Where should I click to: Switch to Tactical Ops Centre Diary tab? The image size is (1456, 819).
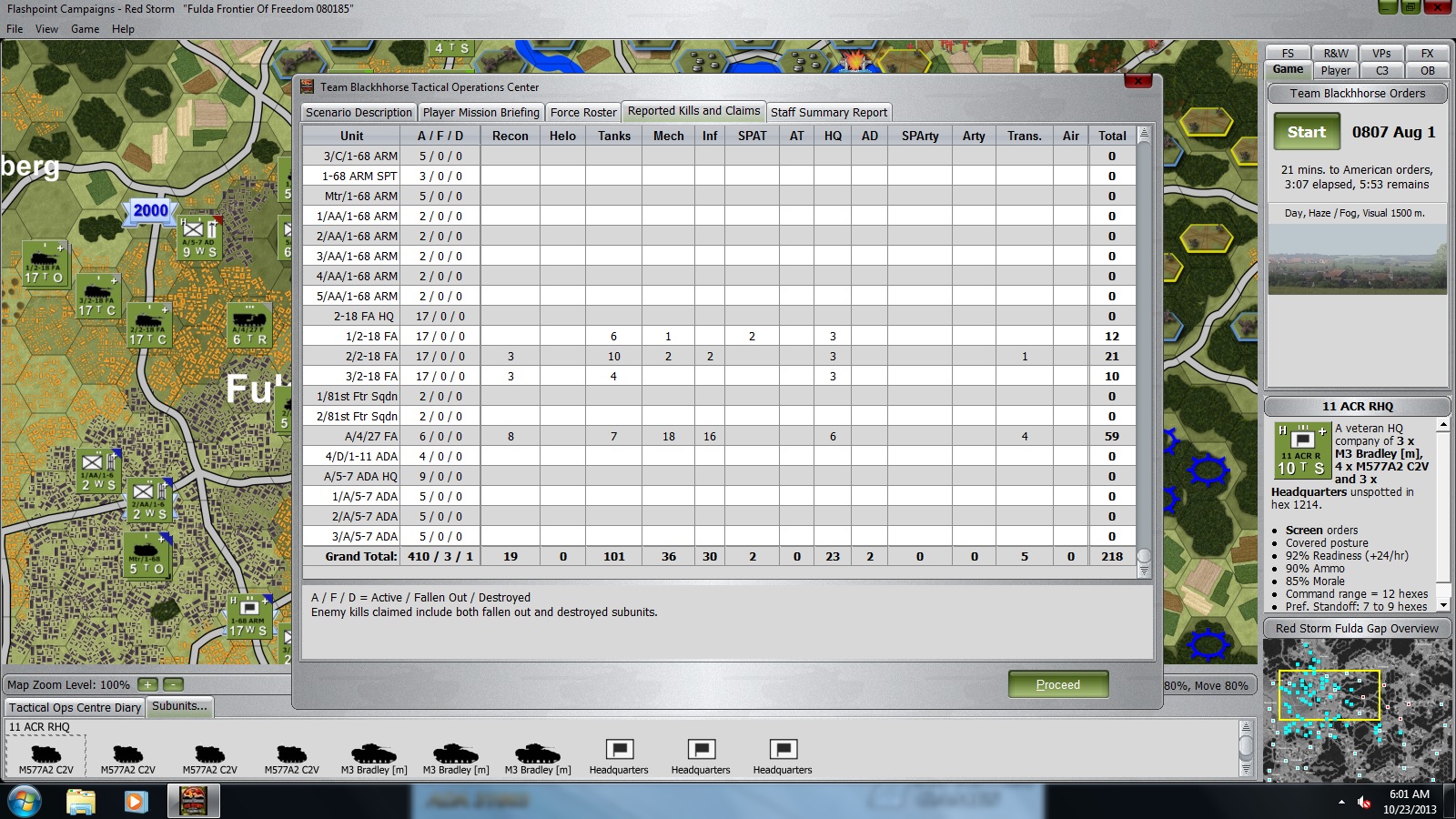point(76,707)
